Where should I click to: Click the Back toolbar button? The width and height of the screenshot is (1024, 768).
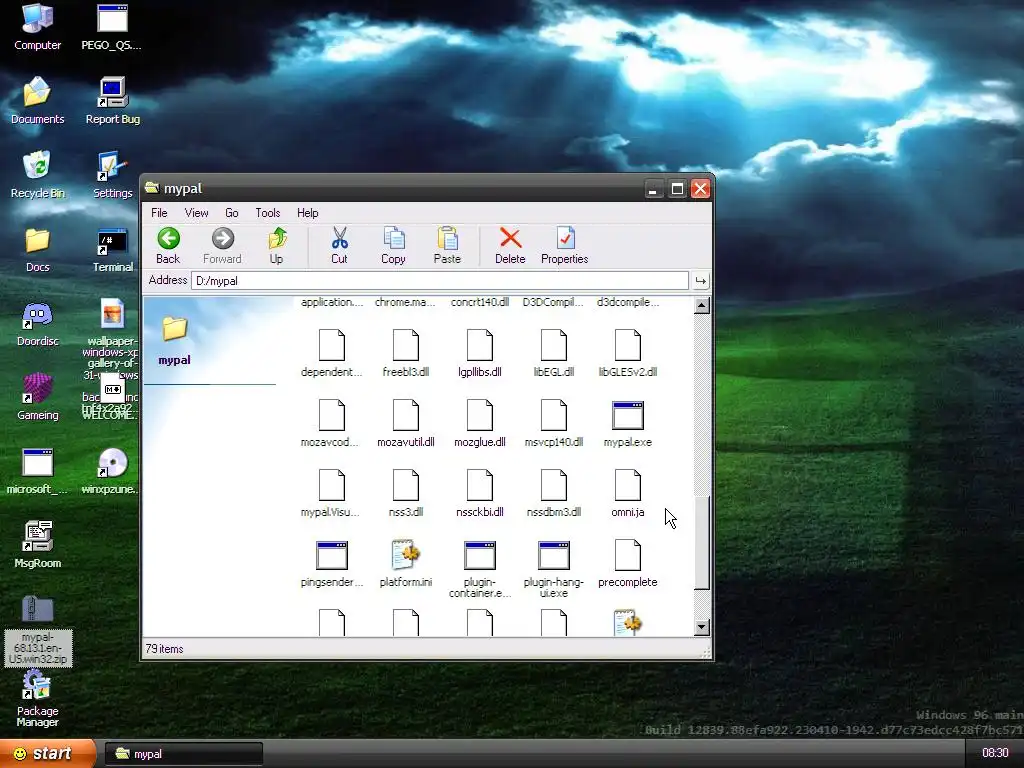tap(168, 246)
